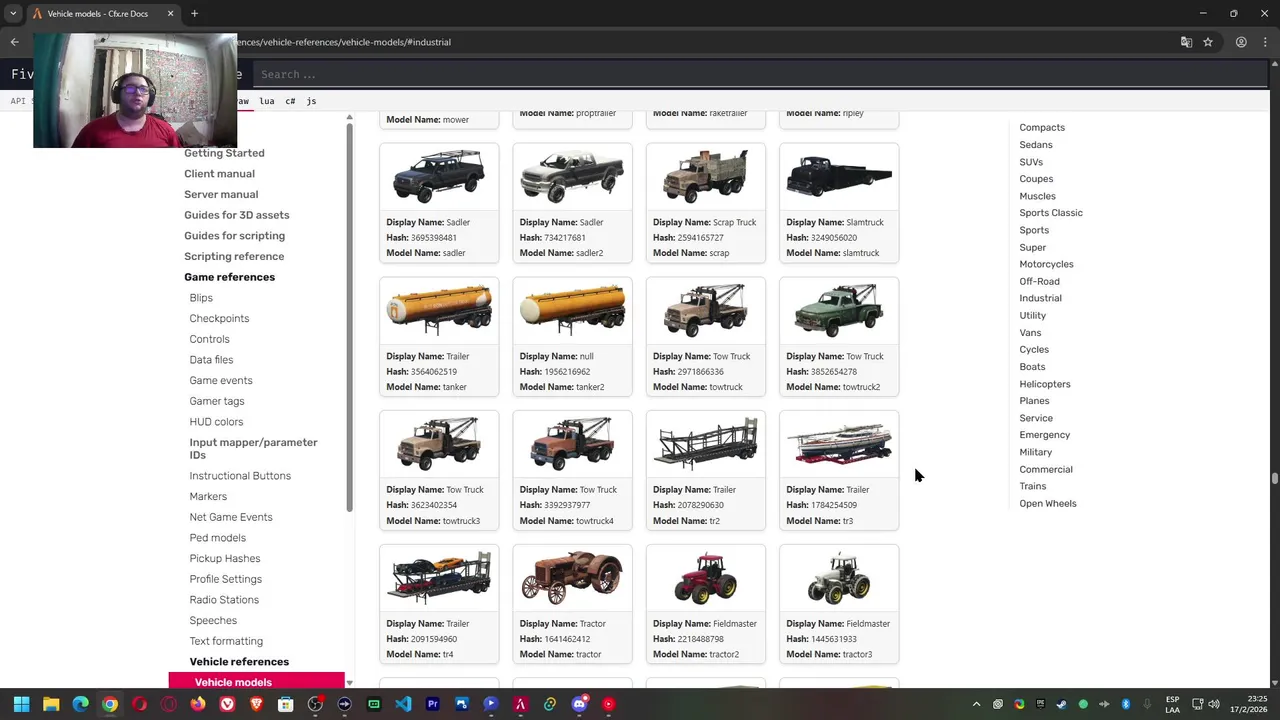Jump to Motorcycles category
1280x720 pixels.
[x=1046, y=264]
